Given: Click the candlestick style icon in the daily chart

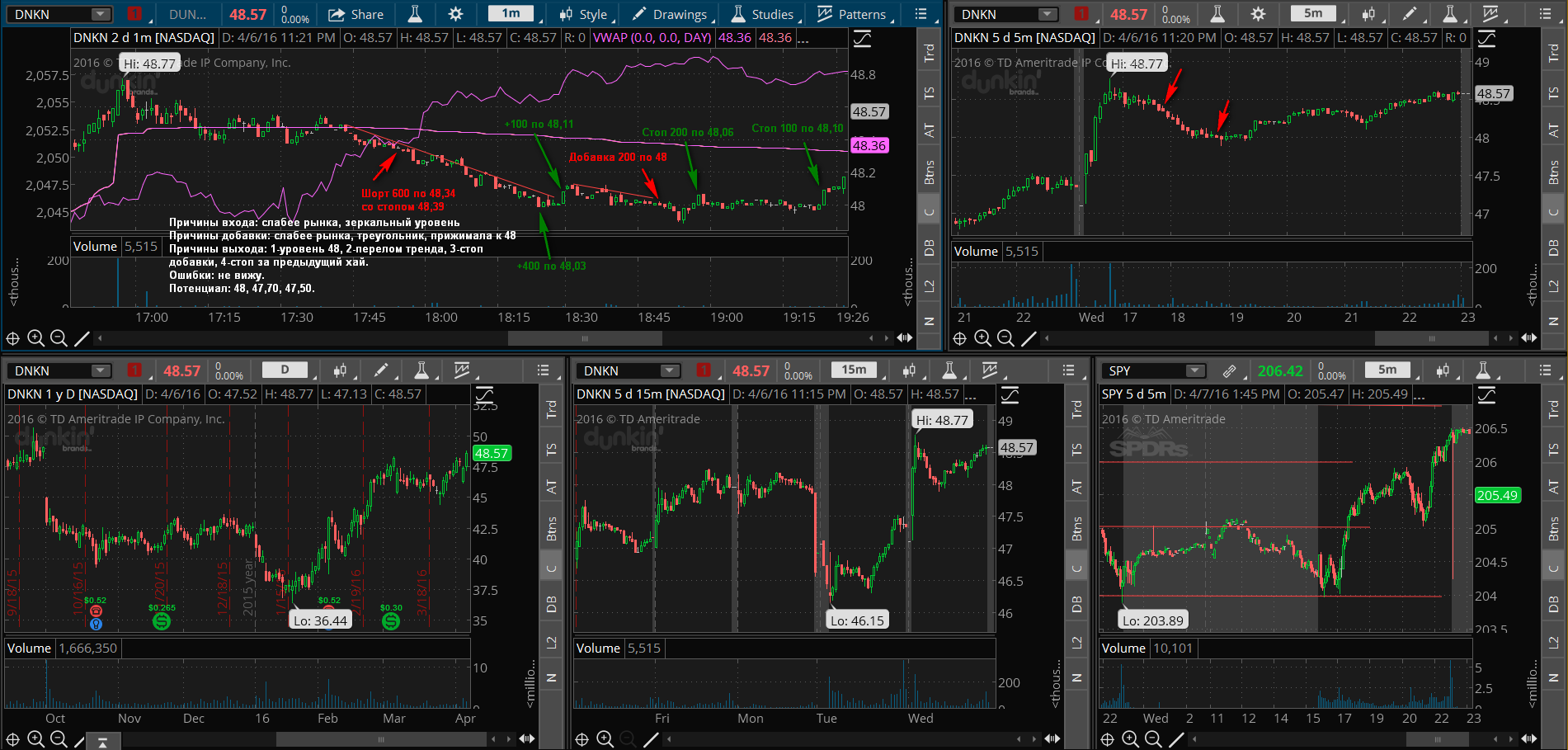Looking at the screenshot, I should [x=339, y=370].
